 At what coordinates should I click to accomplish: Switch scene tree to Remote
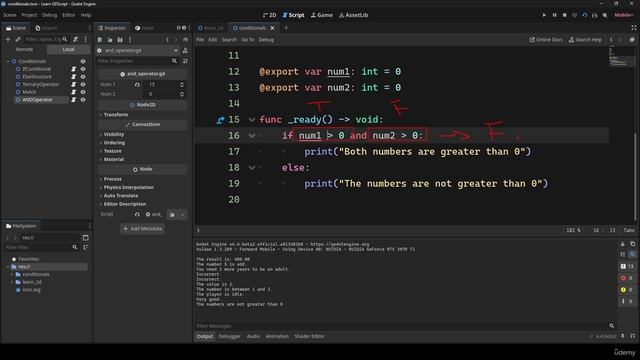point(24,49)
